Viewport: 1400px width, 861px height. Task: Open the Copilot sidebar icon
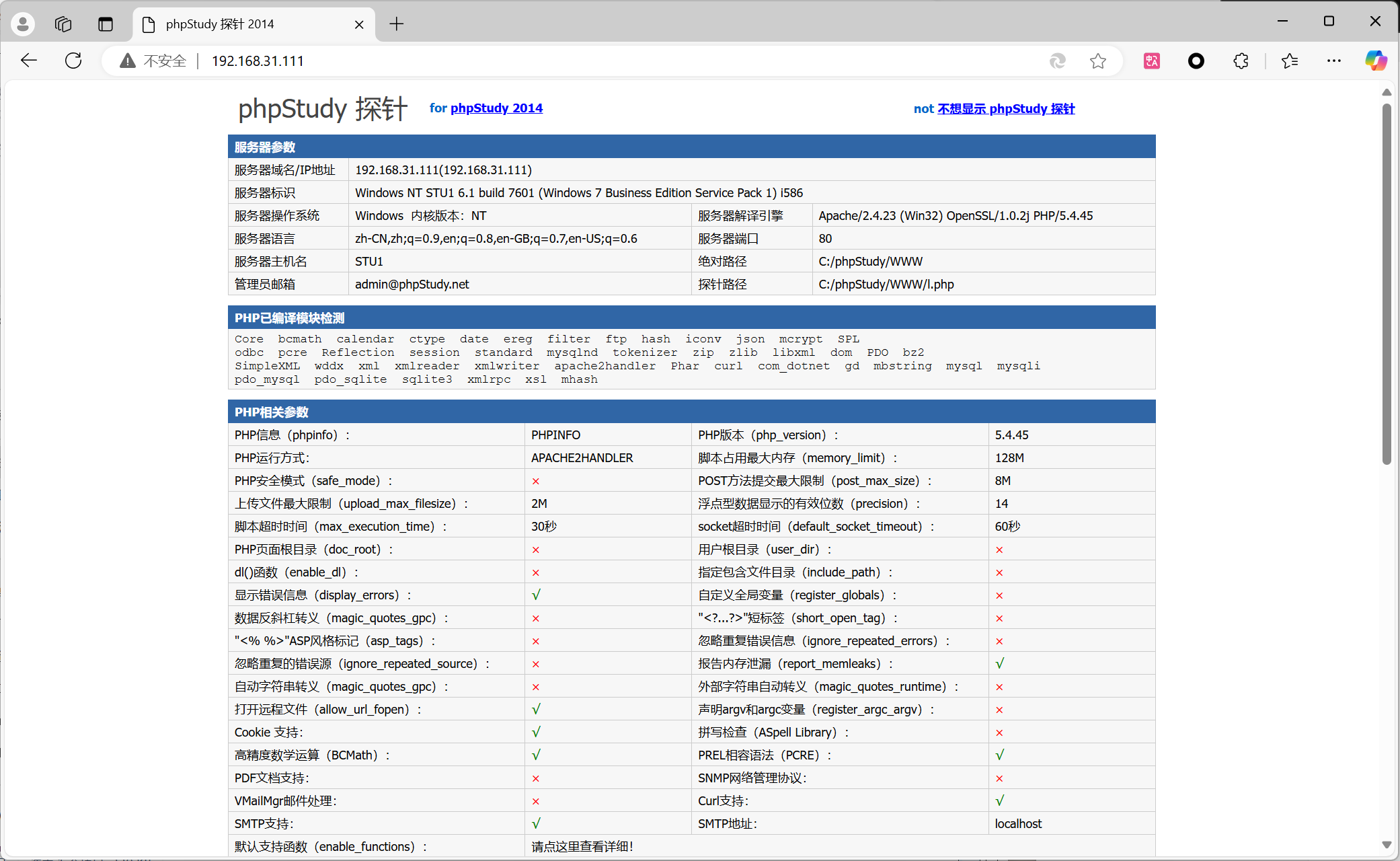point(1376,61)
